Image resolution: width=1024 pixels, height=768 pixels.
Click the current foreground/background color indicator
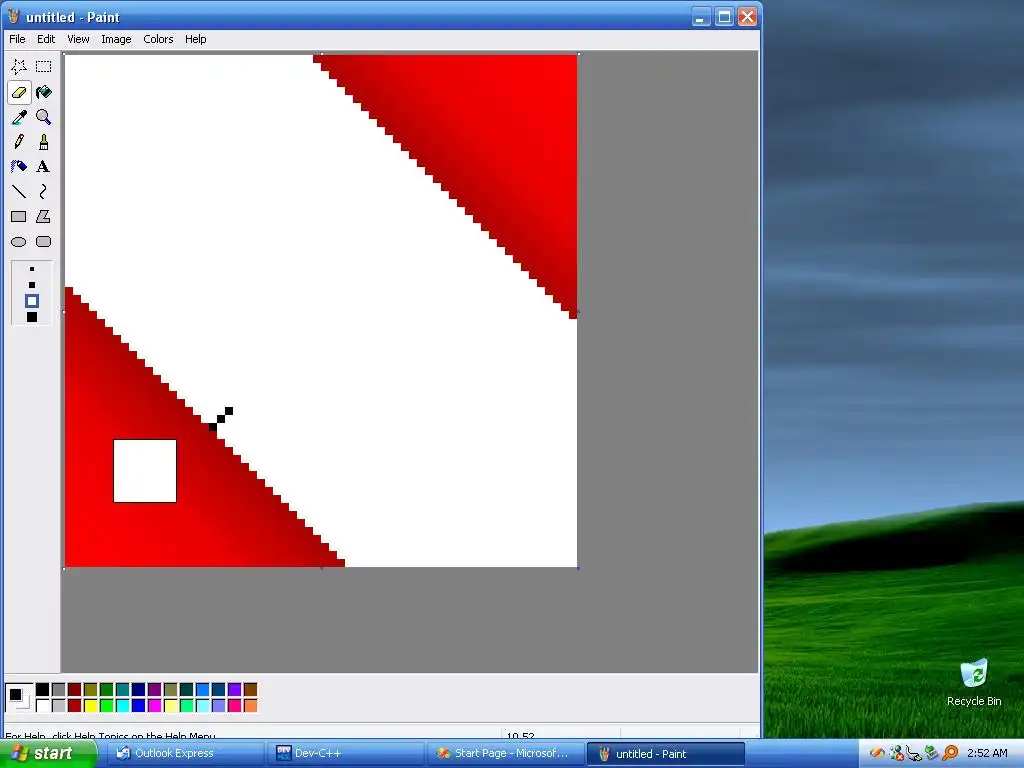(18, 697)
